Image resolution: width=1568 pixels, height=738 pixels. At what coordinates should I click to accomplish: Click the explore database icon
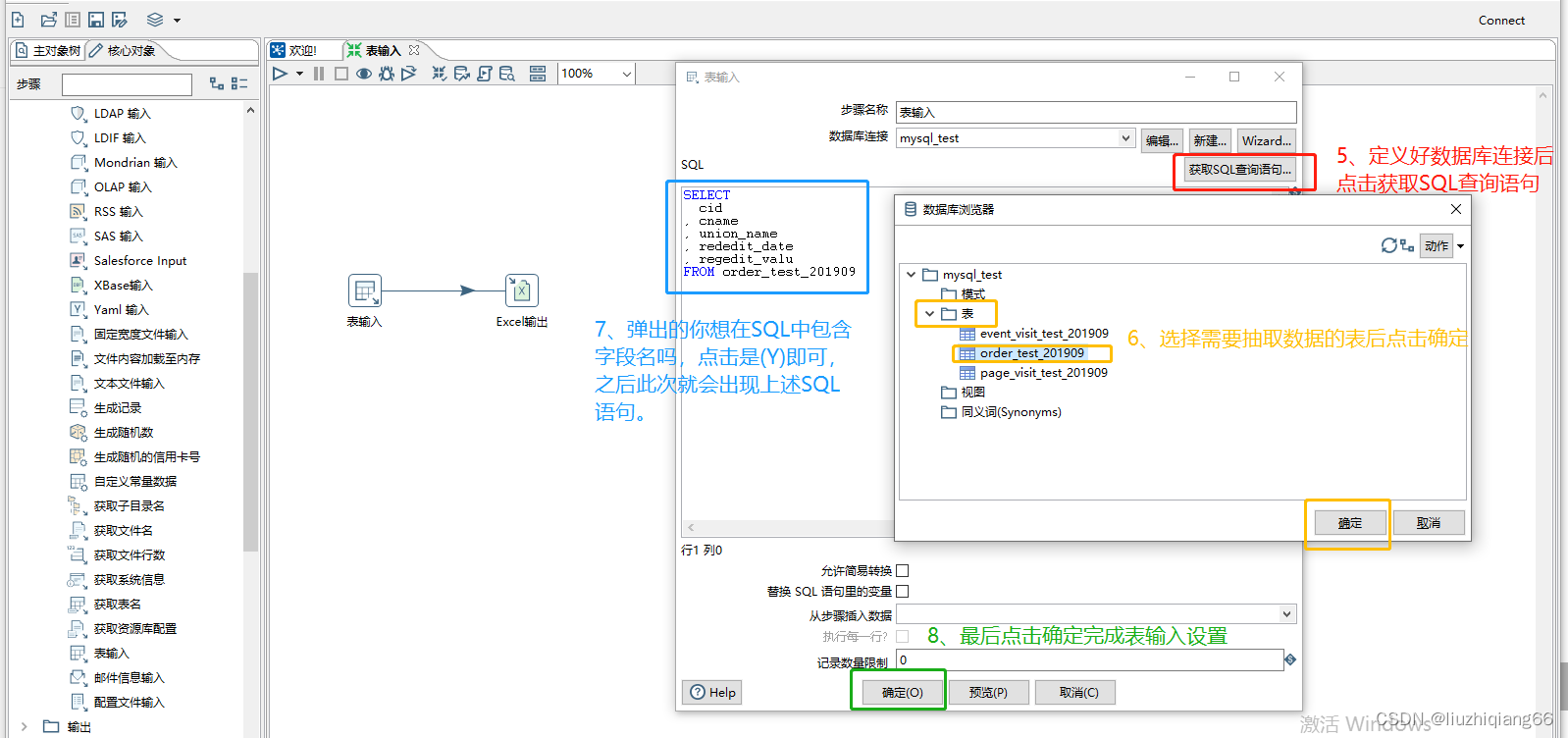[507, 74]
